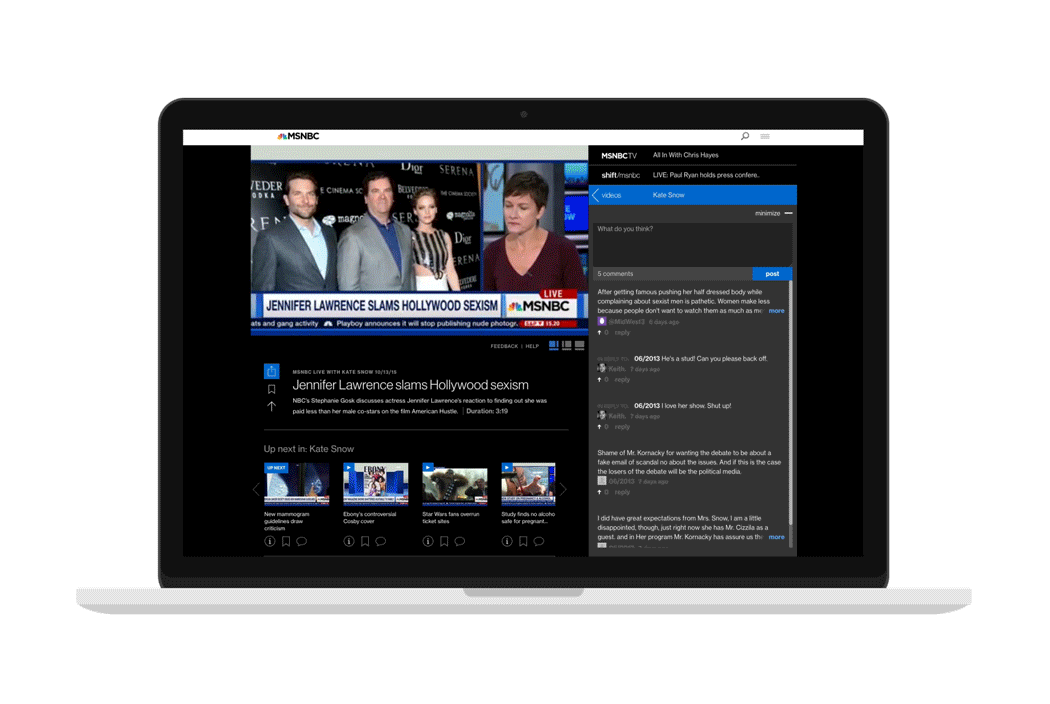
Task: Play Star Wars fans overrun ticket sites thumbnail
Action: point(455,484)
